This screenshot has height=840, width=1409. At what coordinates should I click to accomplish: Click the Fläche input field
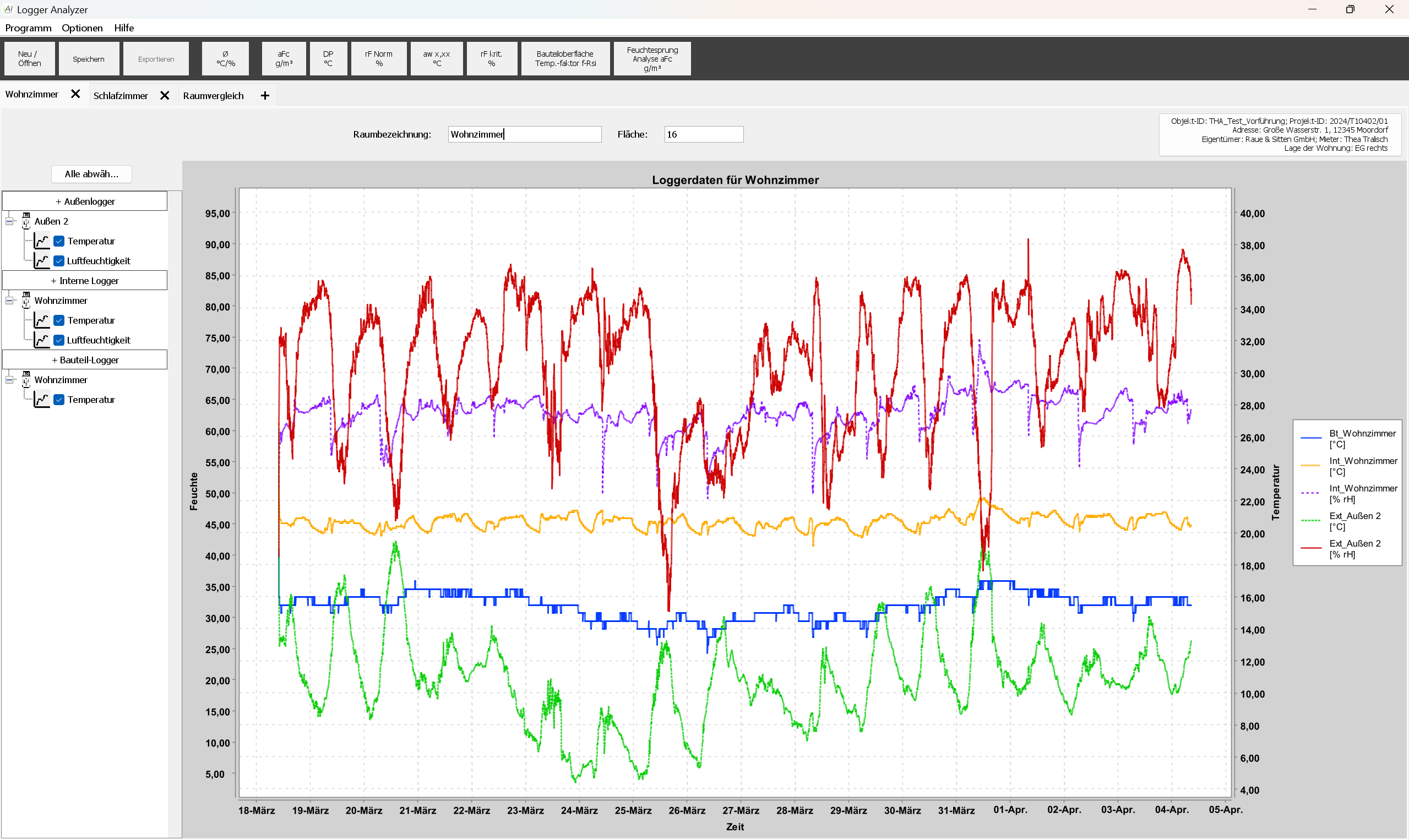click(704, 134)
